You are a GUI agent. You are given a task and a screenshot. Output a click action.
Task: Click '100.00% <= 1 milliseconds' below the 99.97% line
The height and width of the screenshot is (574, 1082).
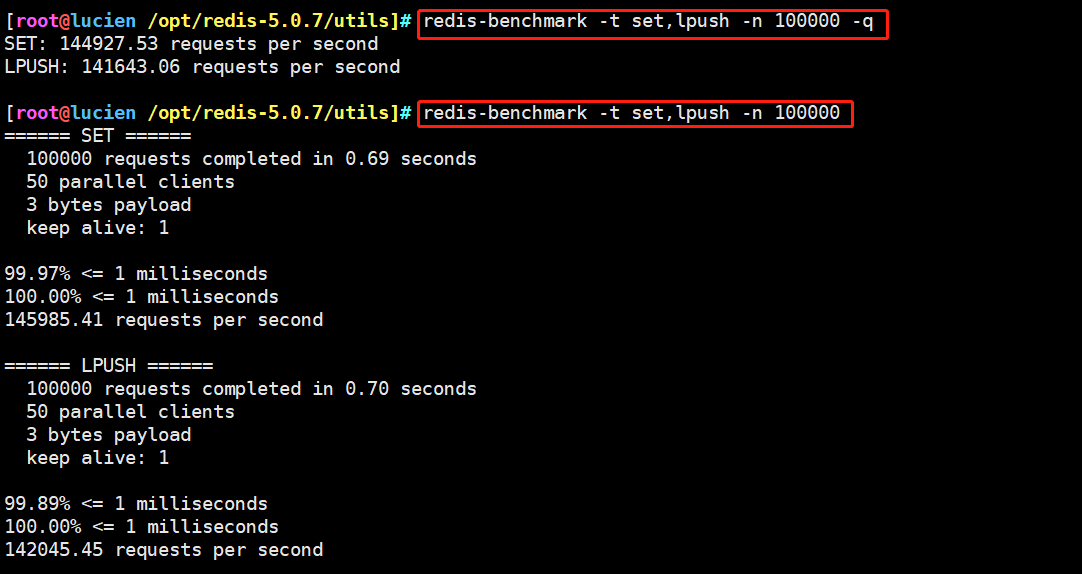tap(141, 297)
